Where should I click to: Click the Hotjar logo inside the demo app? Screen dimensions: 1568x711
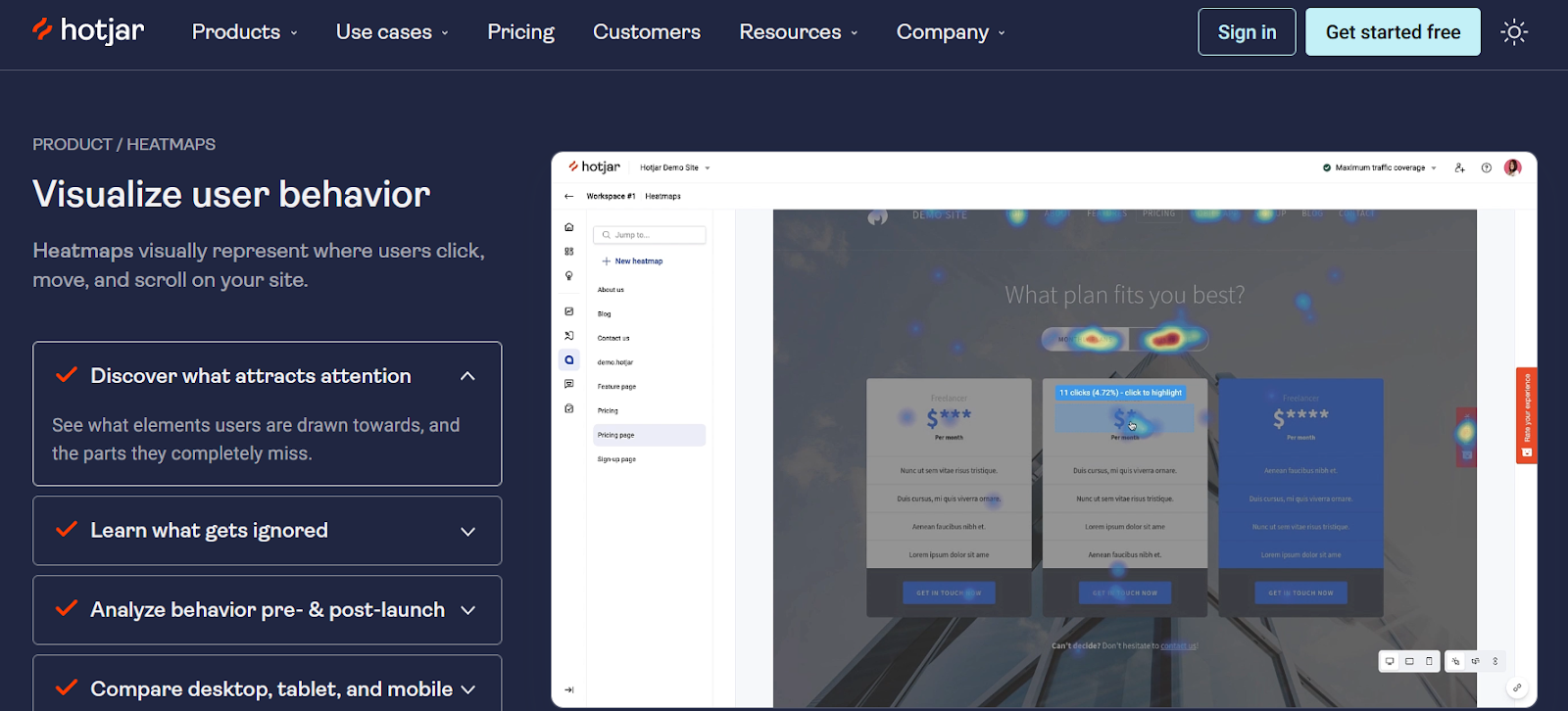[x=594, y=167]
